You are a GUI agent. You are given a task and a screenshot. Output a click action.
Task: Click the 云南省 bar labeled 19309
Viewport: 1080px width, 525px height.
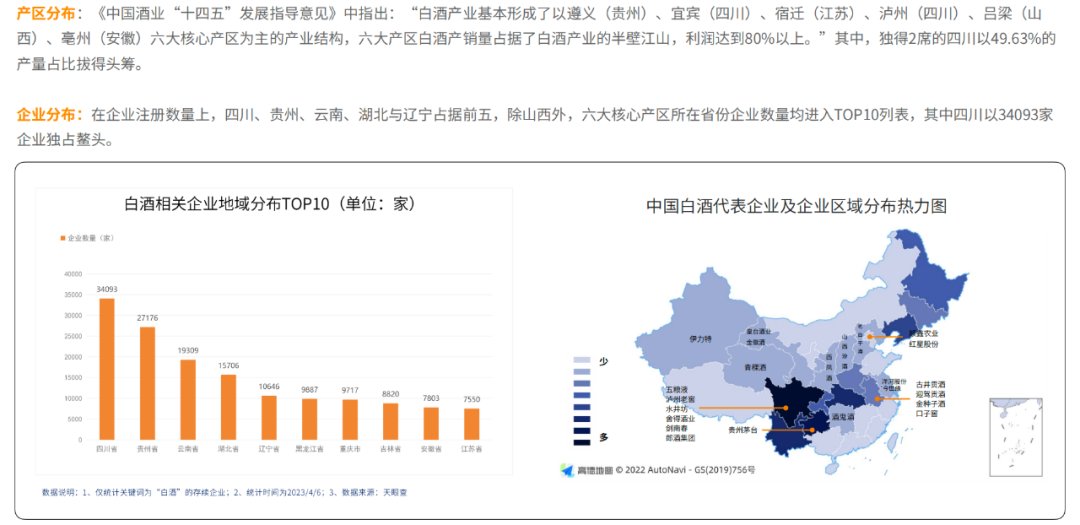click(187, 399)
